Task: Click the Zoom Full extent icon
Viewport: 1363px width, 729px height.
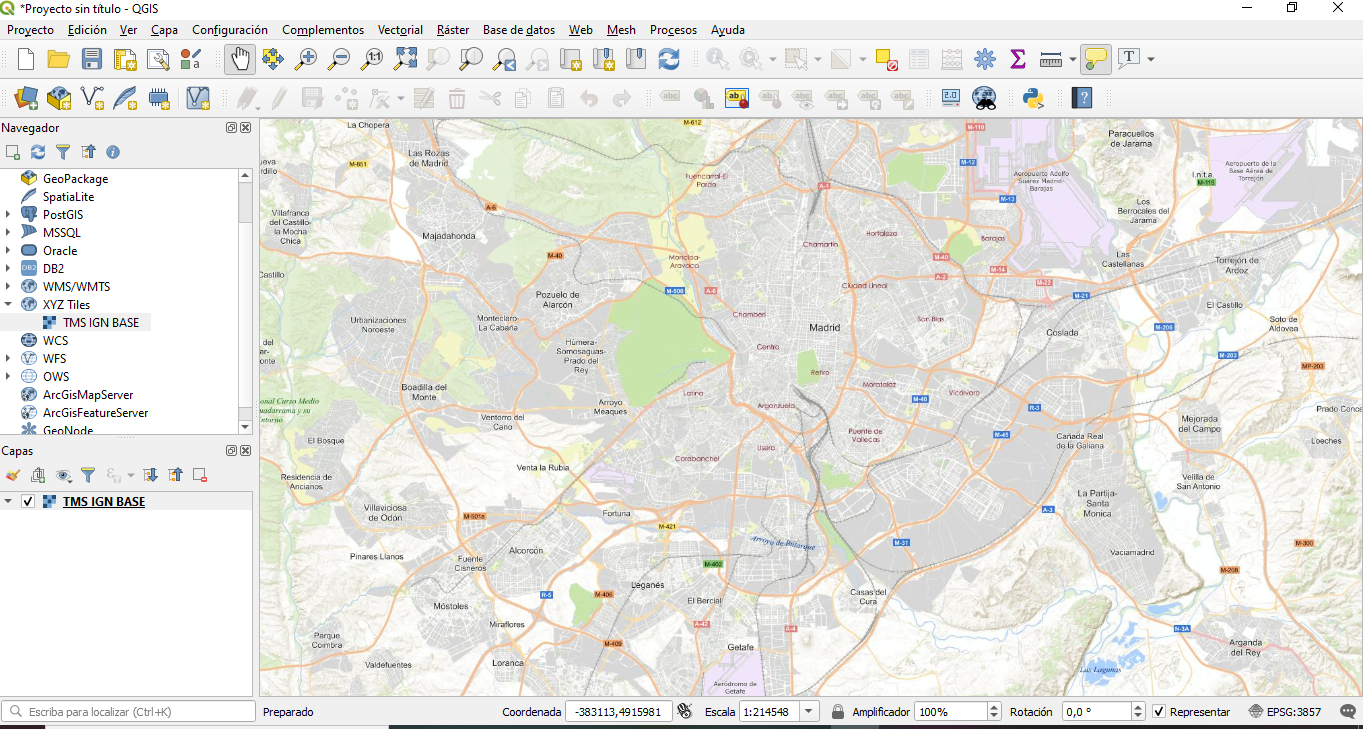Action: [x=405, y=59]
